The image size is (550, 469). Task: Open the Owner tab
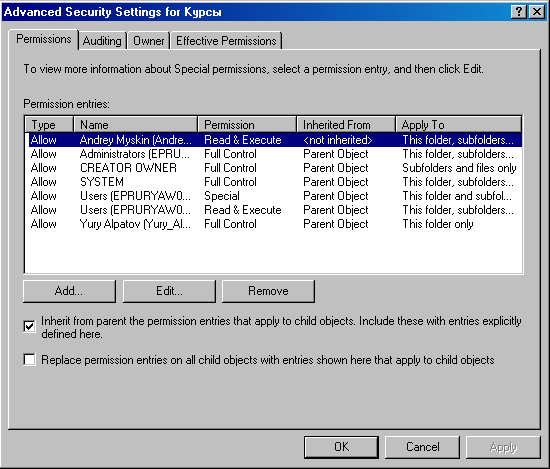tap(148, 41)
